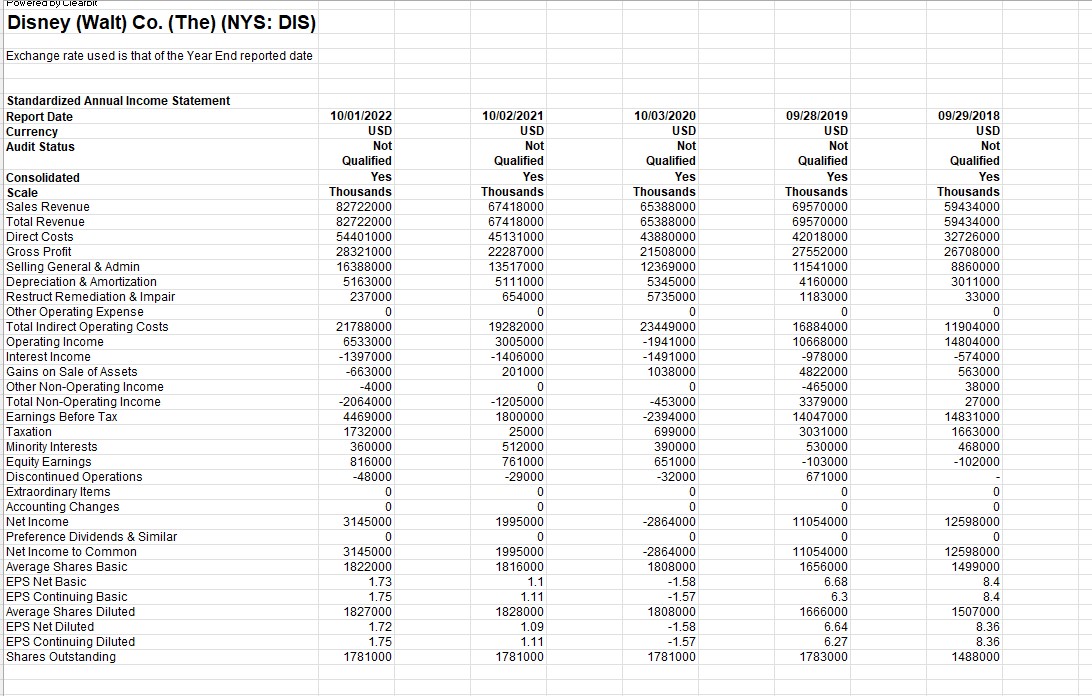Click the 2020 gross profit value 21508000
The width and height of the screenshot is (1092, 696).
(668, 252)
